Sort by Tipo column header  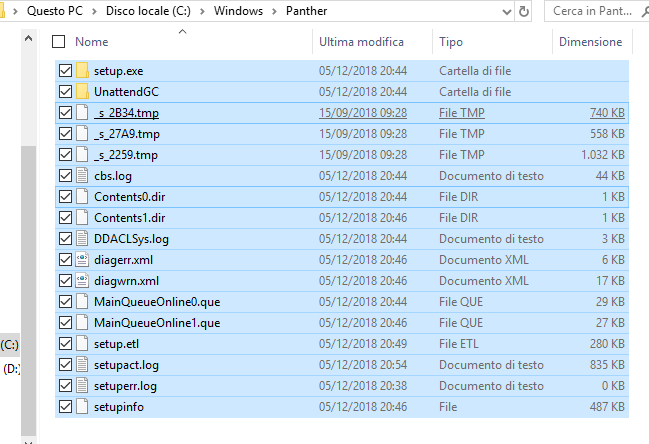[x=451, y=42]
